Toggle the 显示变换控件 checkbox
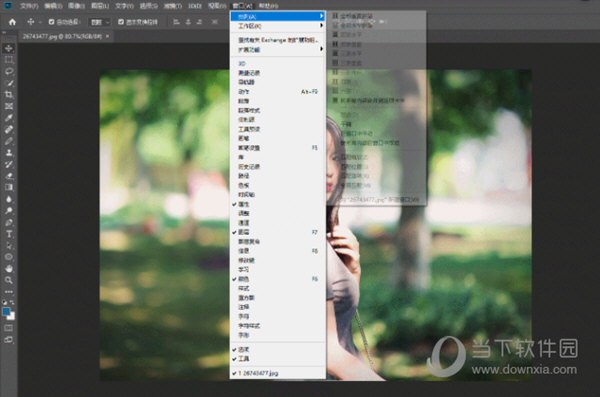The height and width of the screenshot is (397, 600). point(121,22)
